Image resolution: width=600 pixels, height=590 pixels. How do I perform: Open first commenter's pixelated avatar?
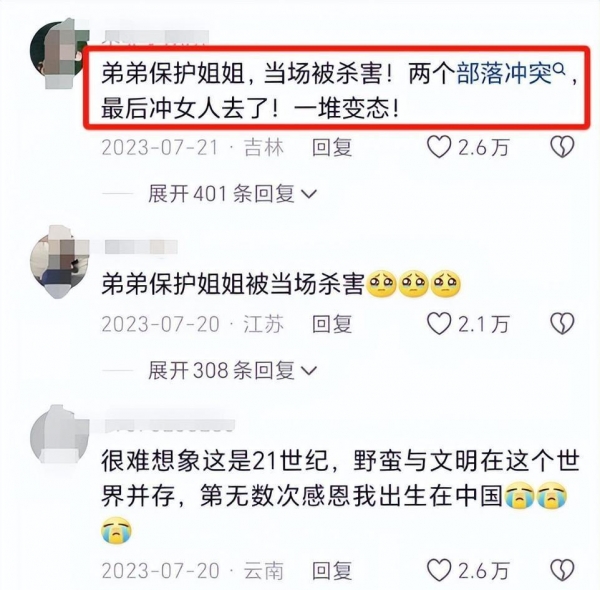pos(59,52)
